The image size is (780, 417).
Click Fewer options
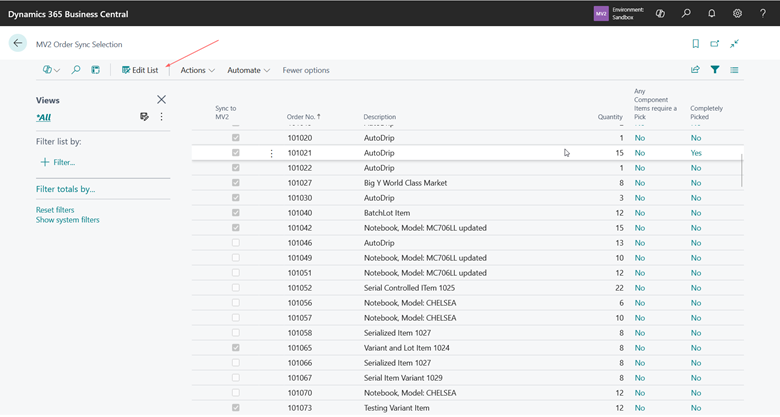pos(306,70)
